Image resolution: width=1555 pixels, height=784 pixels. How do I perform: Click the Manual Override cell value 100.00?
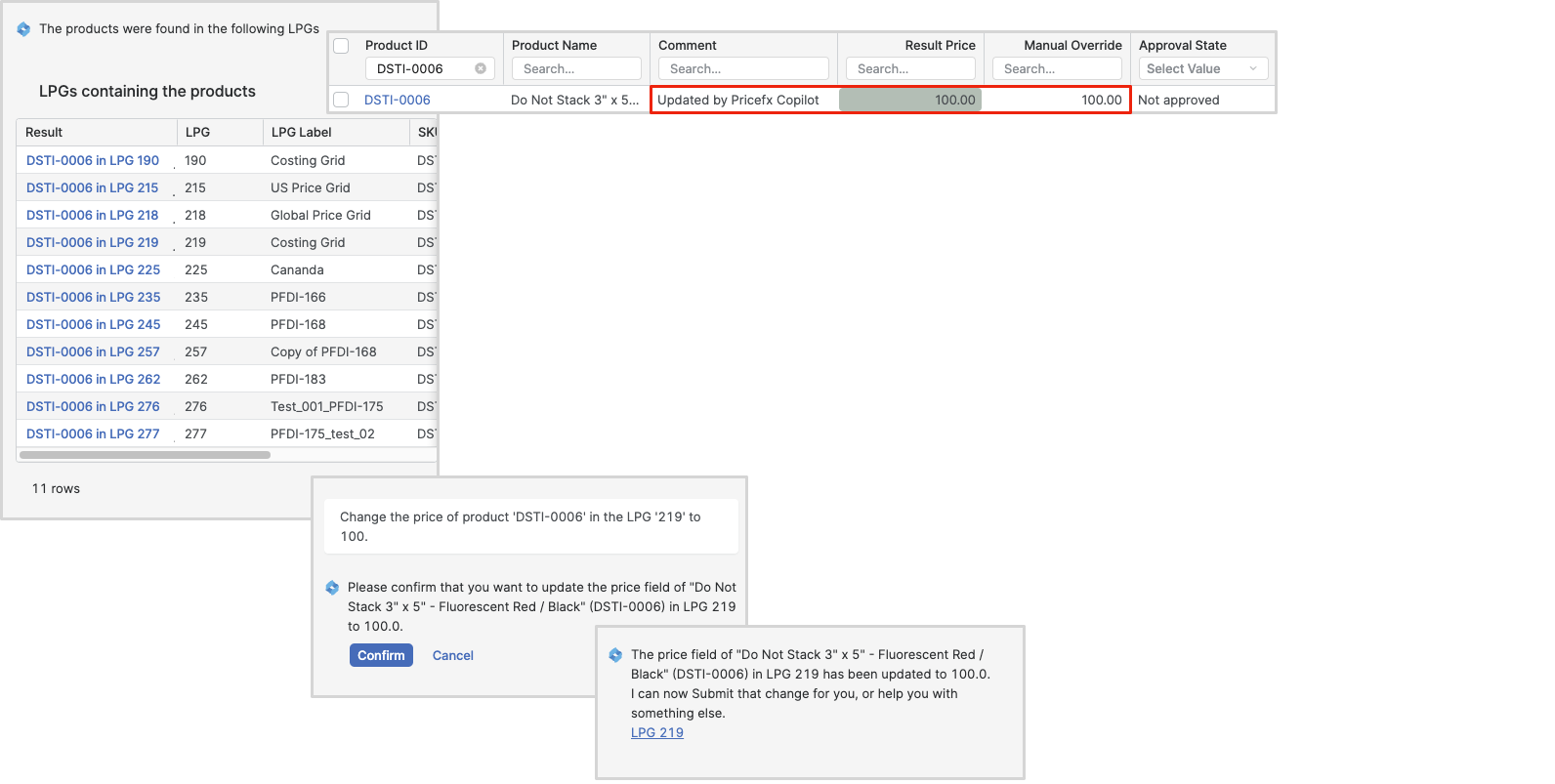coord(1101,100)
